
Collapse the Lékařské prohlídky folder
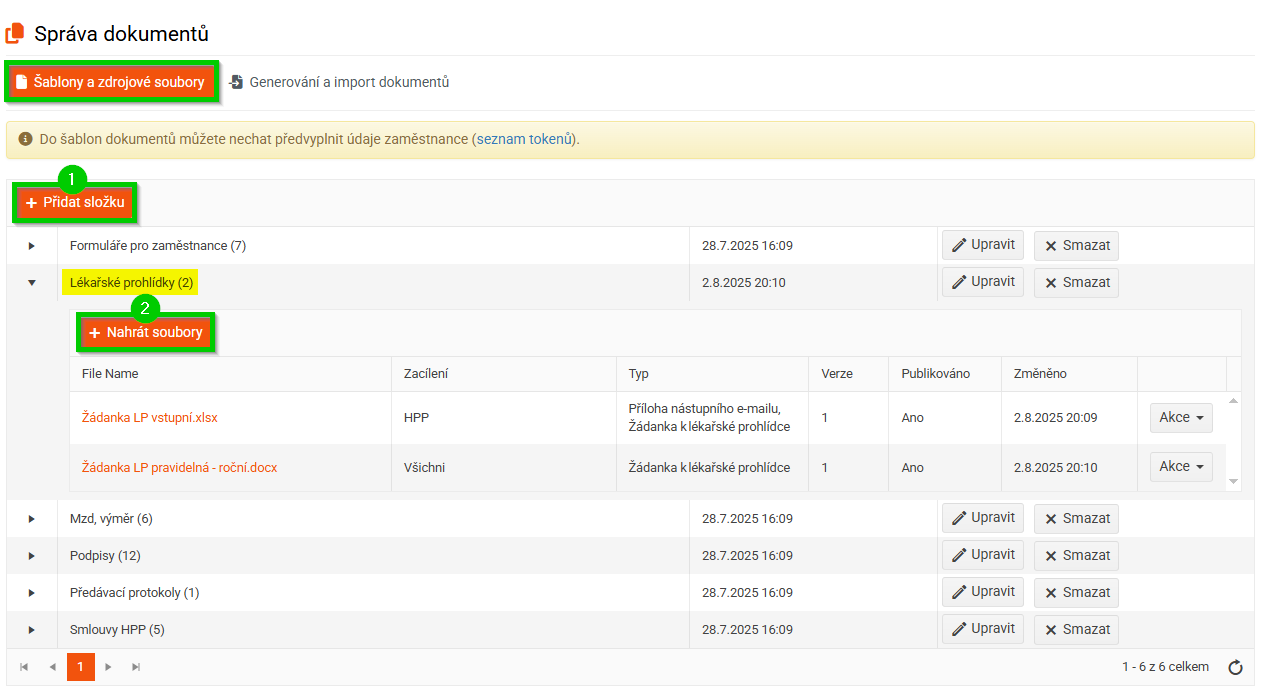click(x=31, y=283)
